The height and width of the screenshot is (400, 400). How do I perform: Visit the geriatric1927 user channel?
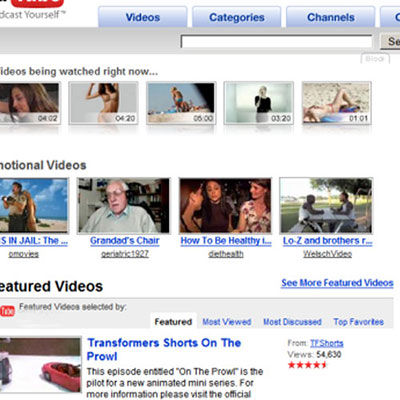125,254
